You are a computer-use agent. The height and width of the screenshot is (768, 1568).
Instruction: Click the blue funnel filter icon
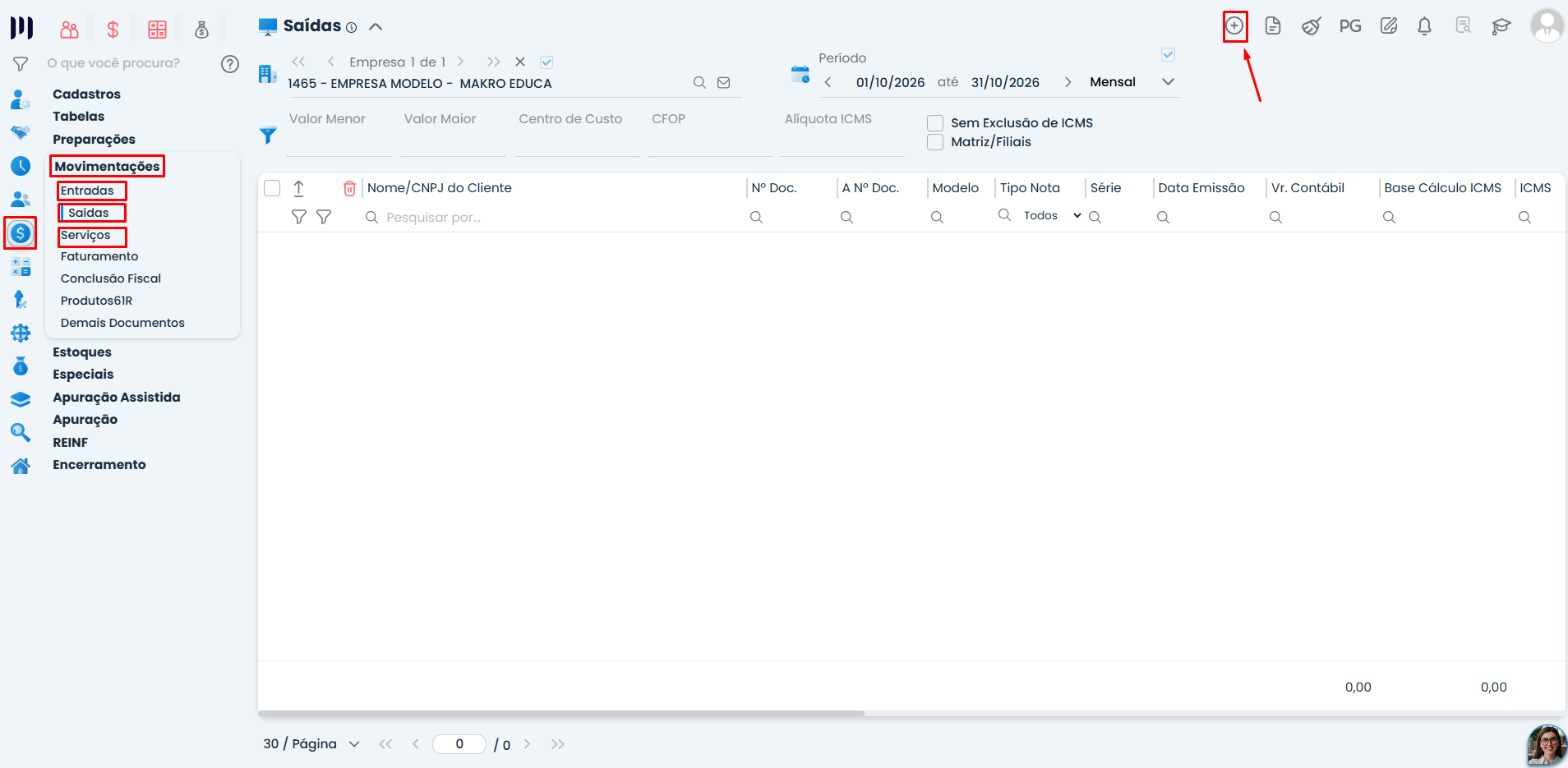pos(268,136)
